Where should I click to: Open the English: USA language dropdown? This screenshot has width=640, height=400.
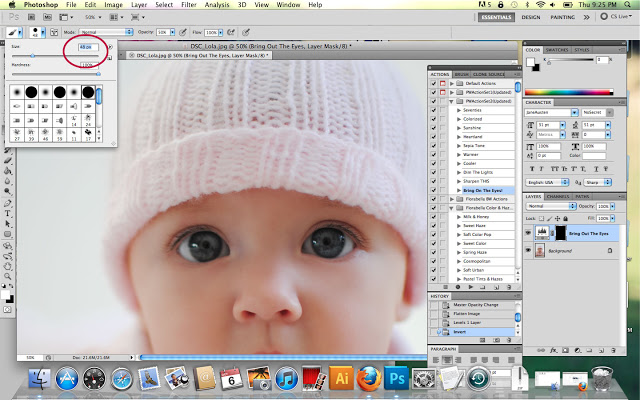click(547, 182)
